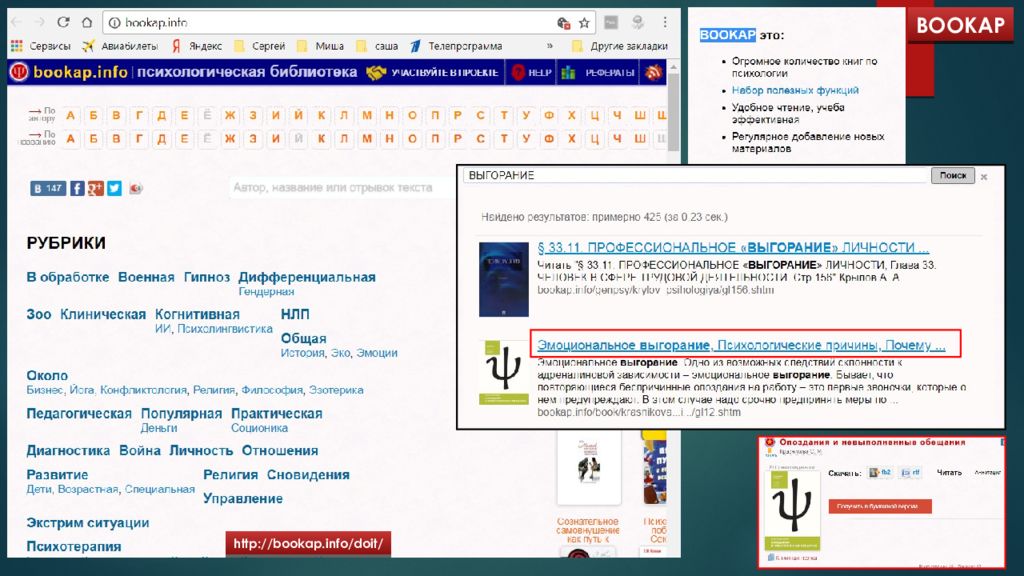Image resolution: width=1024 pixels, height=576 pixels.
Task: Click red paper-version order button
Action: (880, 506)
